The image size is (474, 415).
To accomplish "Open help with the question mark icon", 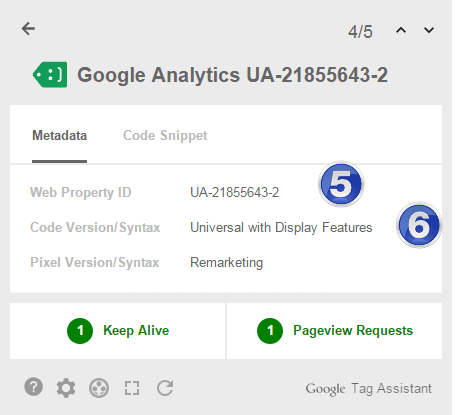I will [x=34, y=387].
